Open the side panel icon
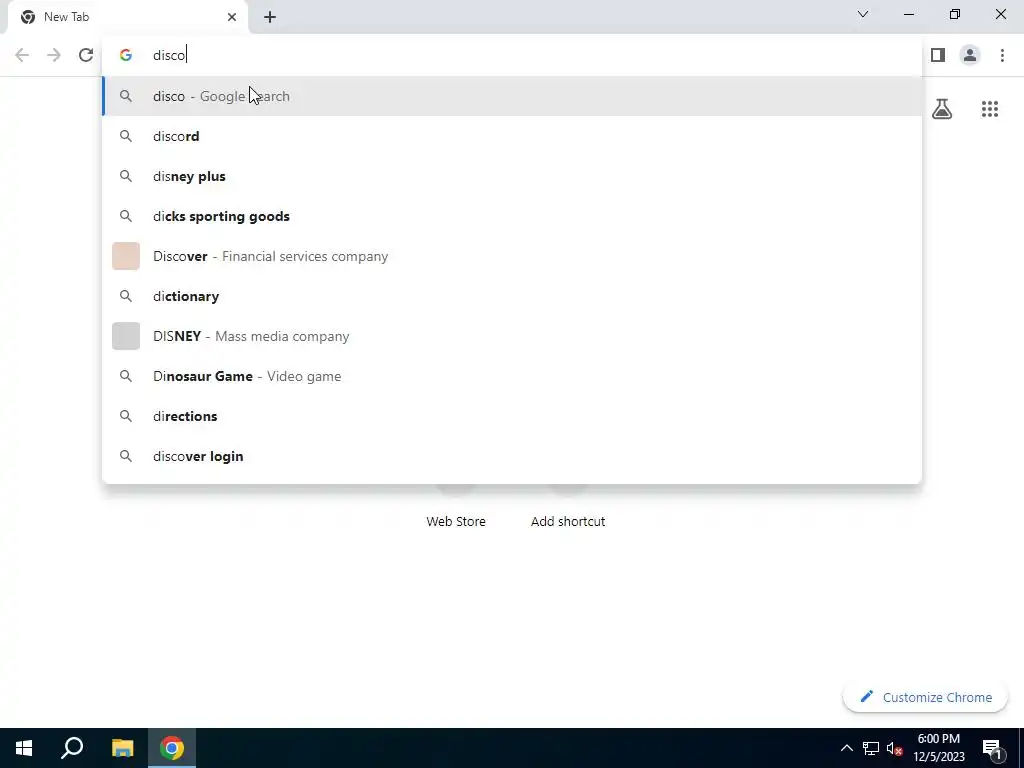Image resolution: width=1024 pixels, height=768 pixels. pos(938,56)
